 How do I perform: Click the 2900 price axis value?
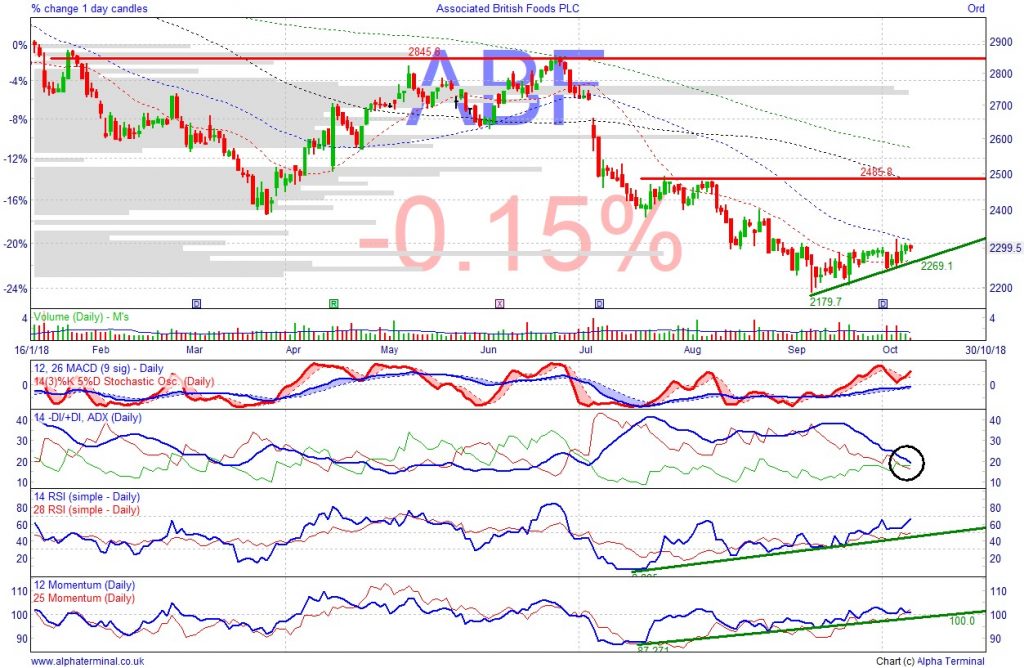[x=1000, y=42]
